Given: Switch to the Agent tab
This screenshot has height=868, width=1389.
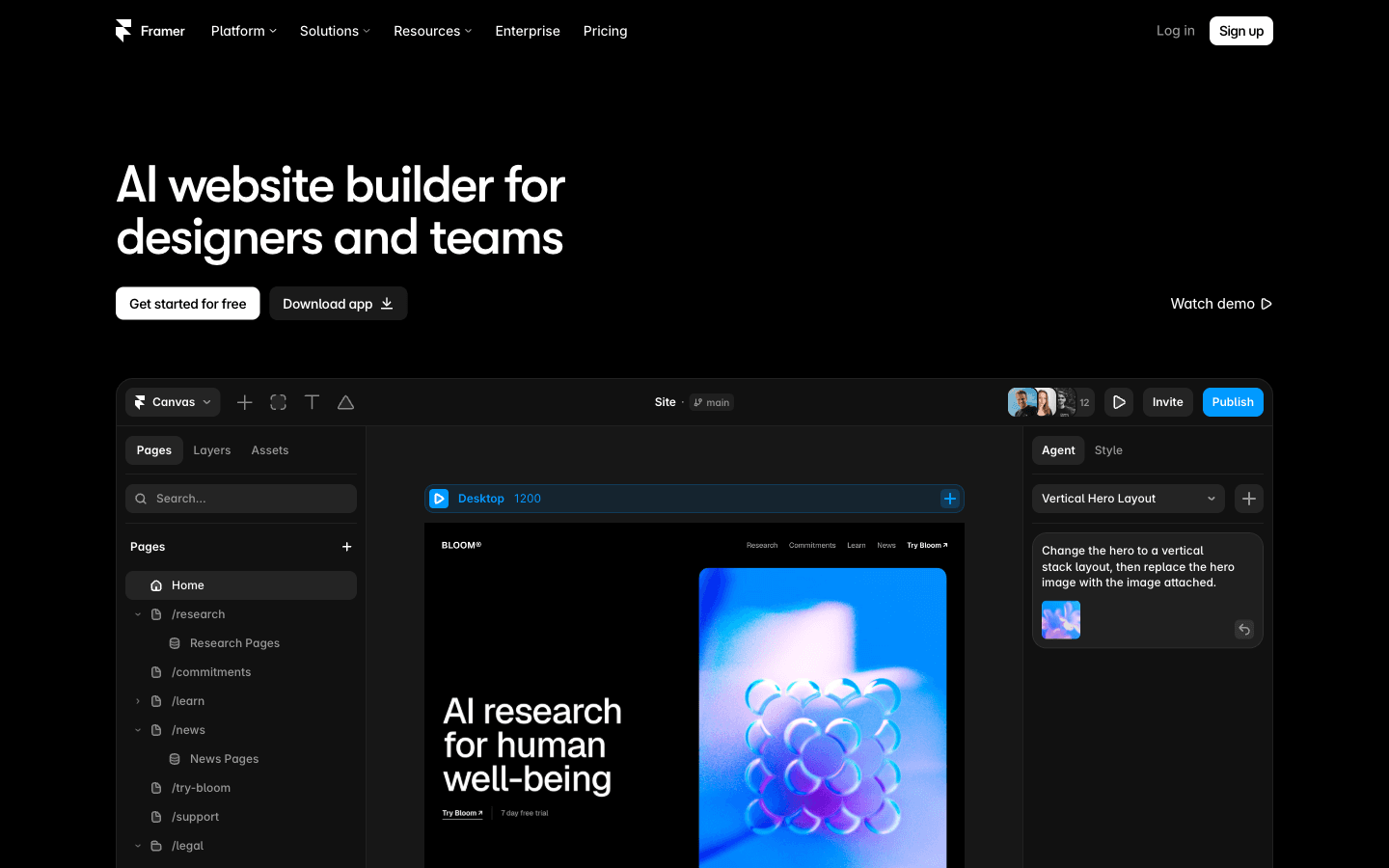Looking at the screenshot, I should [1058, 450].
